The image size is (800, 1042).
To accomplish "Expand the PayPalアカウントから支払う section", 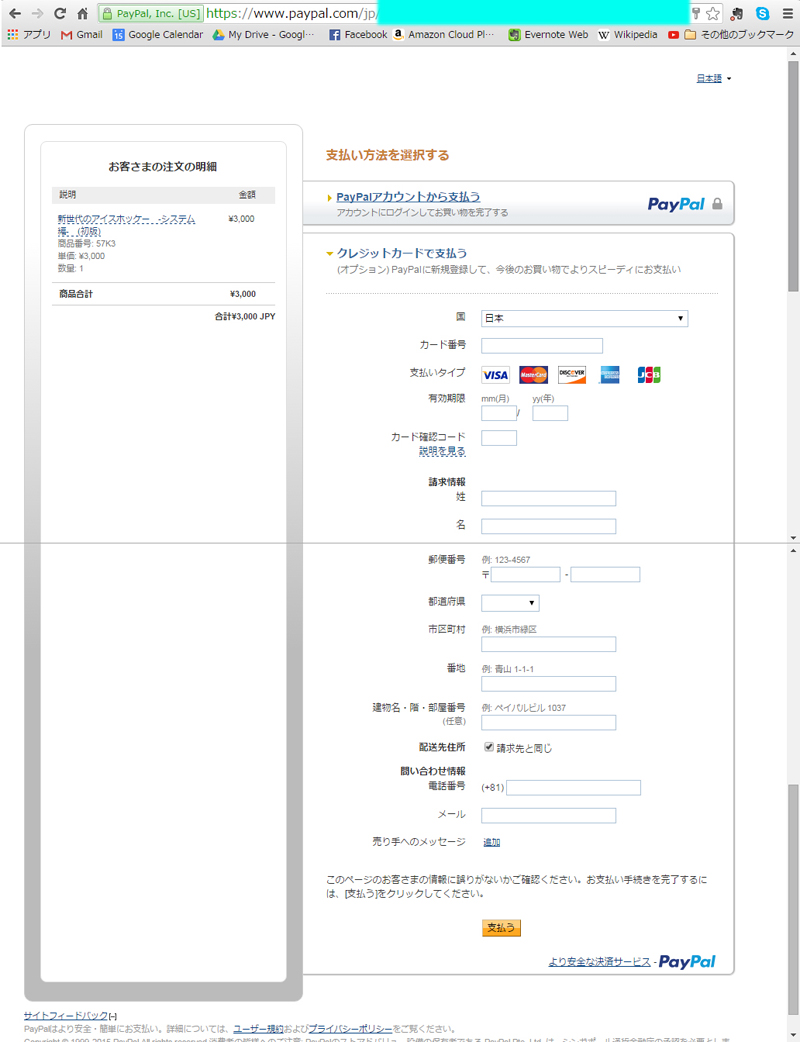I will pyautogui.click(x=408, y=197).
